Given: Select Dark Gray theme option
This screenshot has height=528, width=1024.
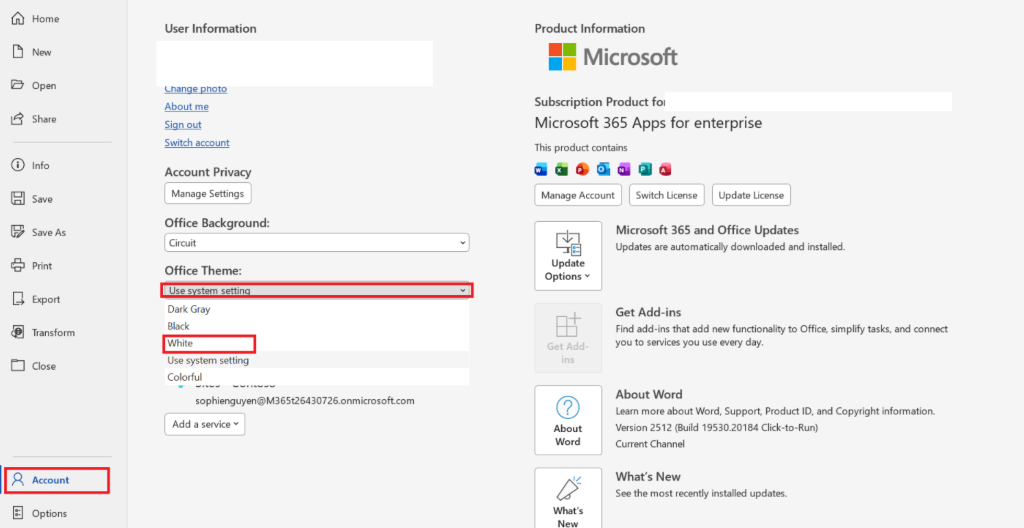Looking at the screenshot, I should [317, 309].
